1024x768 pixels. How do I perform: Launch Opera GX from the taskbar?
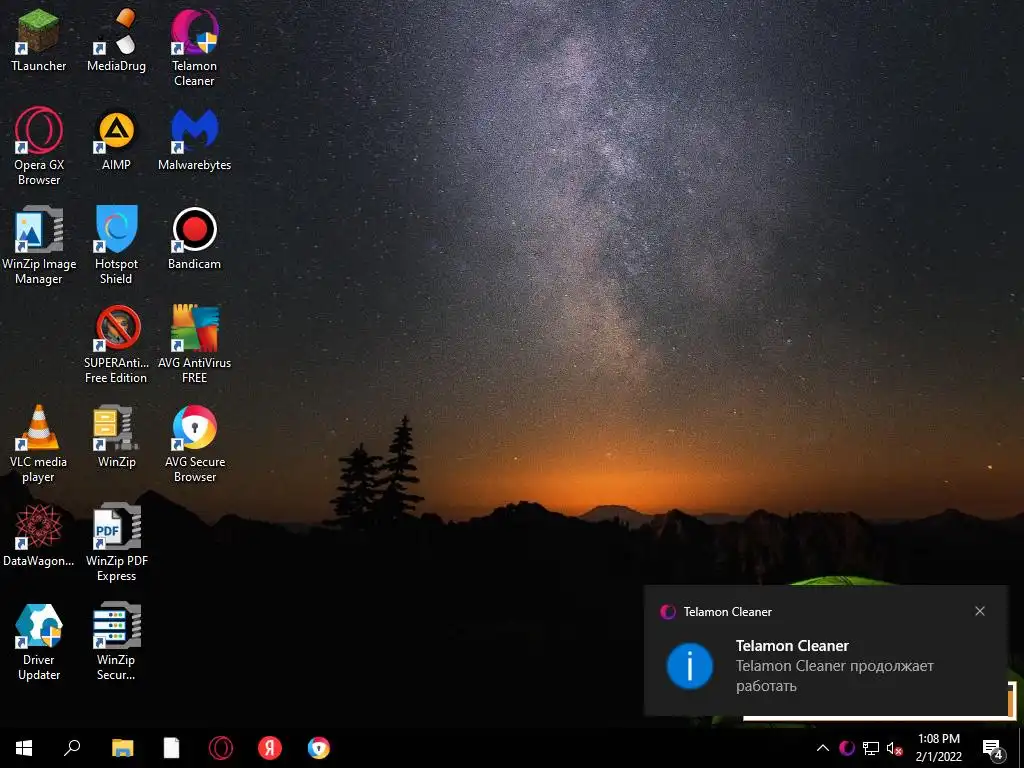(221, 748)
